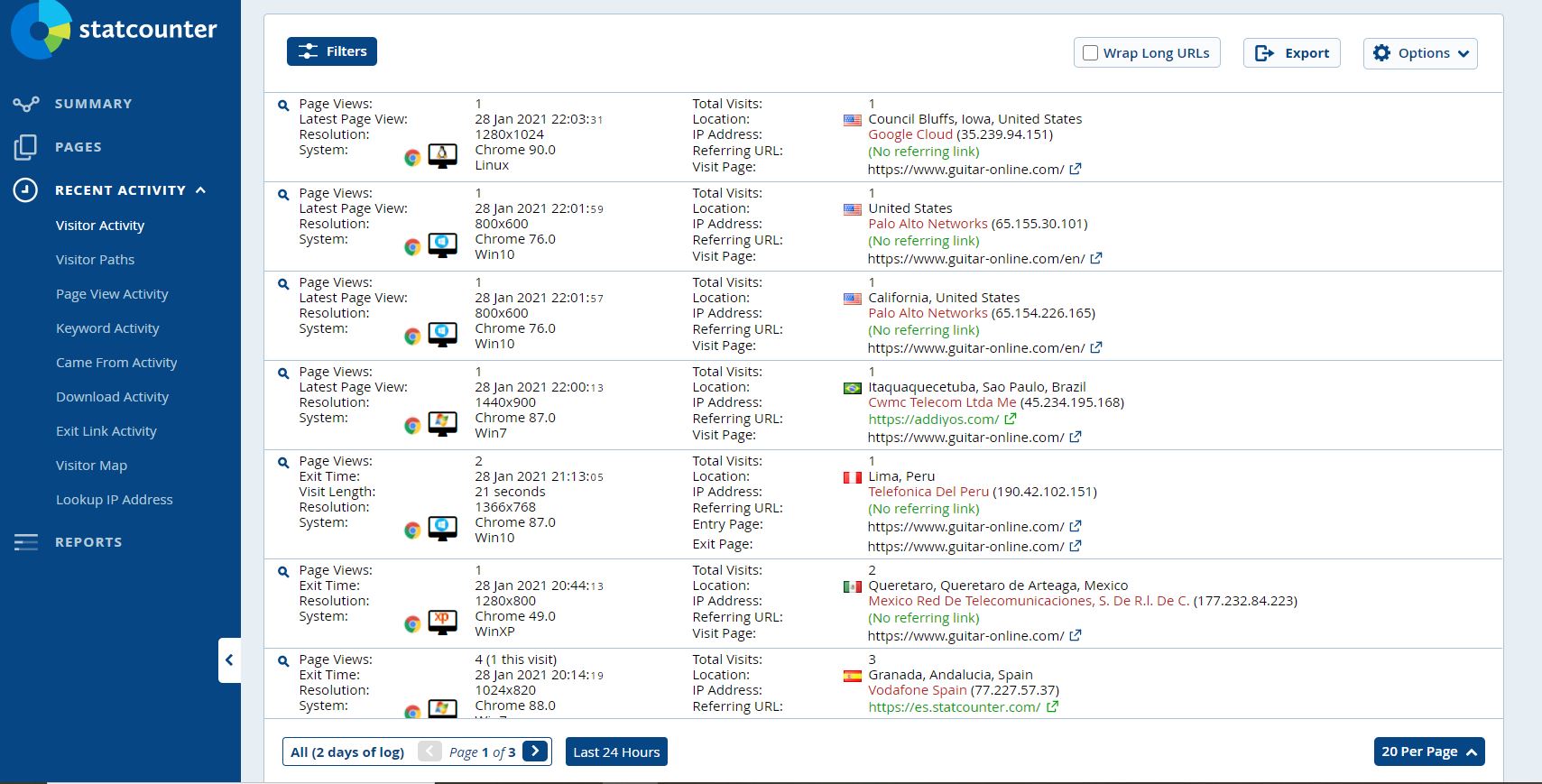
Task: Open the Telefonica Del Peru link
Action: click(x=928, y=492)
